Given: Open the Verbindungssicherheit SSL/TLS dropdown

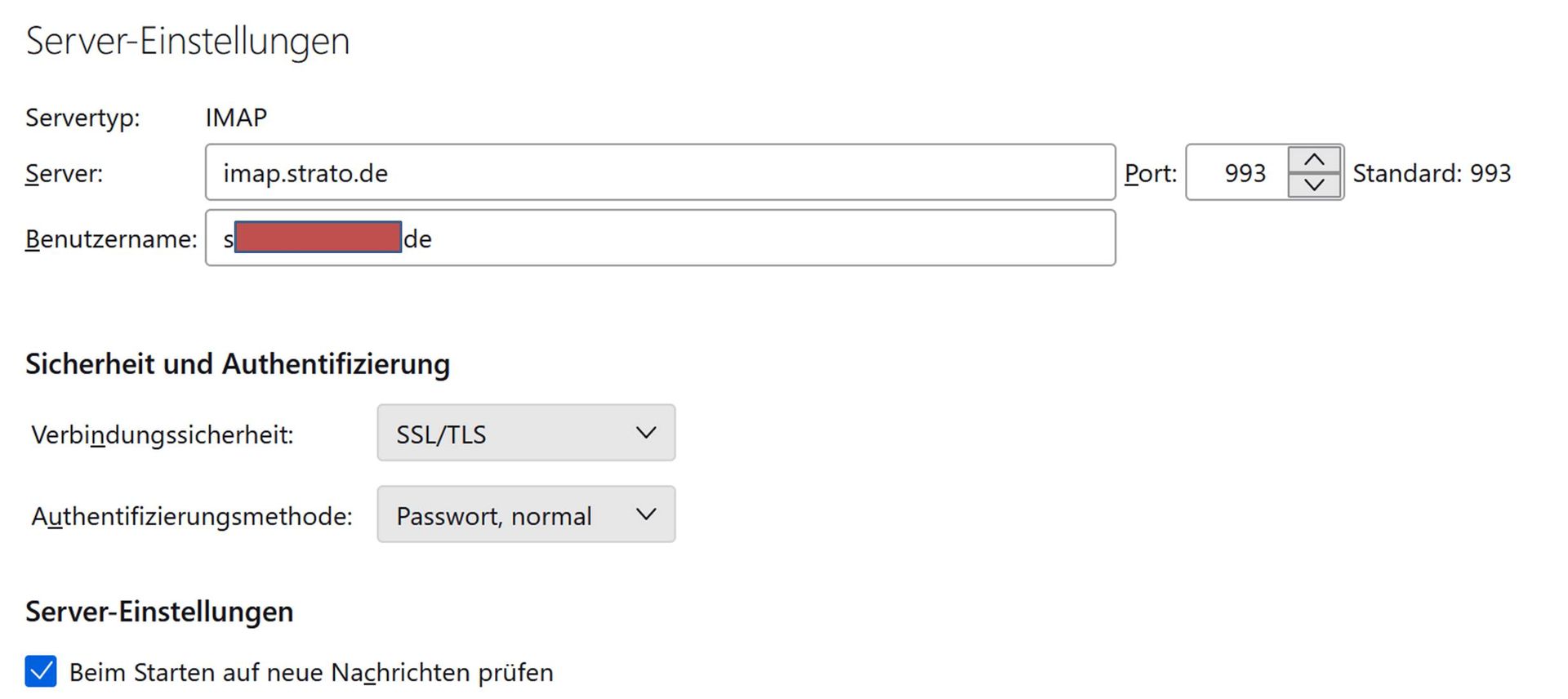Looking at the screenshot, I should (x=525, y=434).
